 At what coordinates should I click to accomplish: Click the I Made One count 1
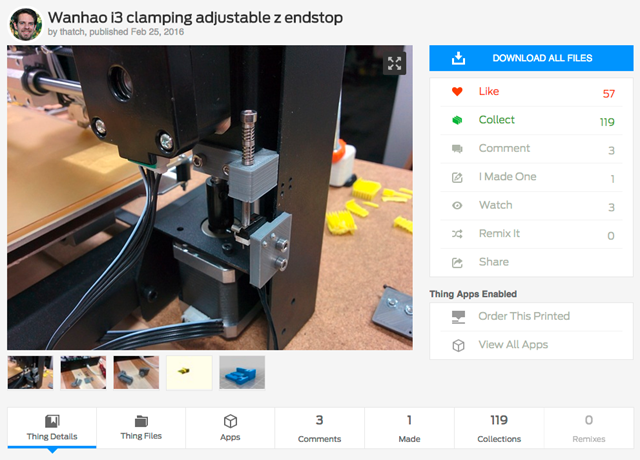(x=613, y=179)
